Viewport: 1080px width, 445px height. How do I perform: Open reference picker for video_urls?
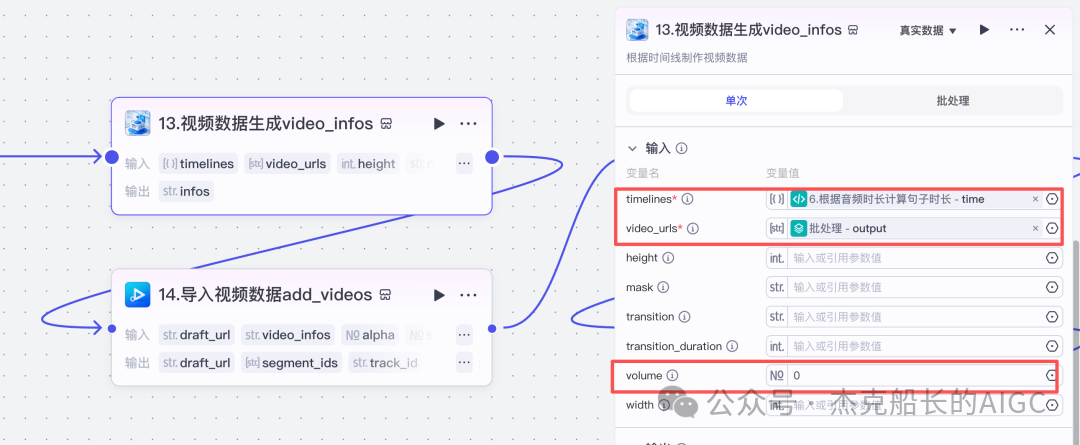pyautogui.click(x=1052, y=228)
